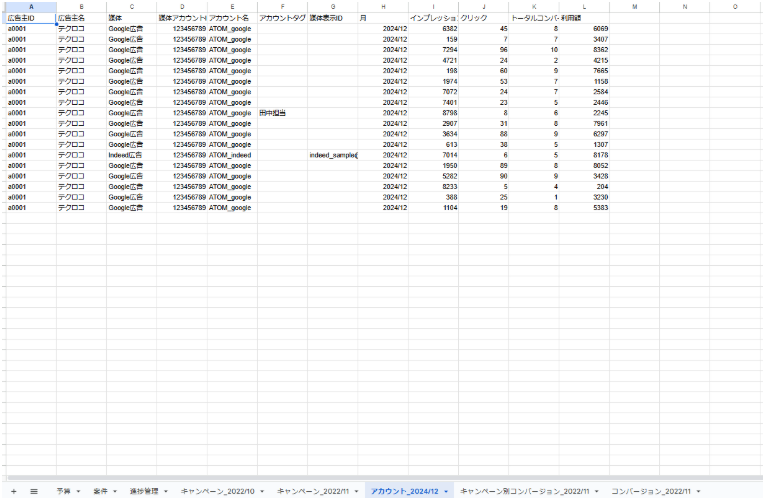
Task: Select the ATOM_indeed account name cell
Action: tap(232, 155)
